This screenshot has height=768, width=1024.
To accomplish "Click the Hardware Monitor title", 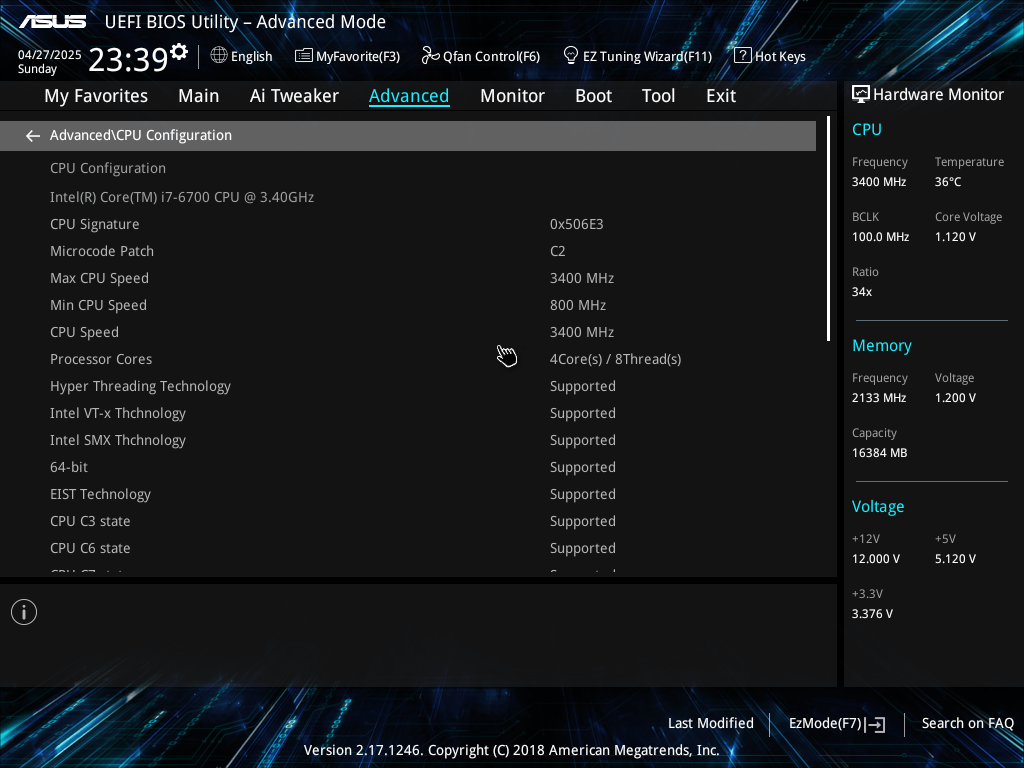I will click(x=938, y=95).
